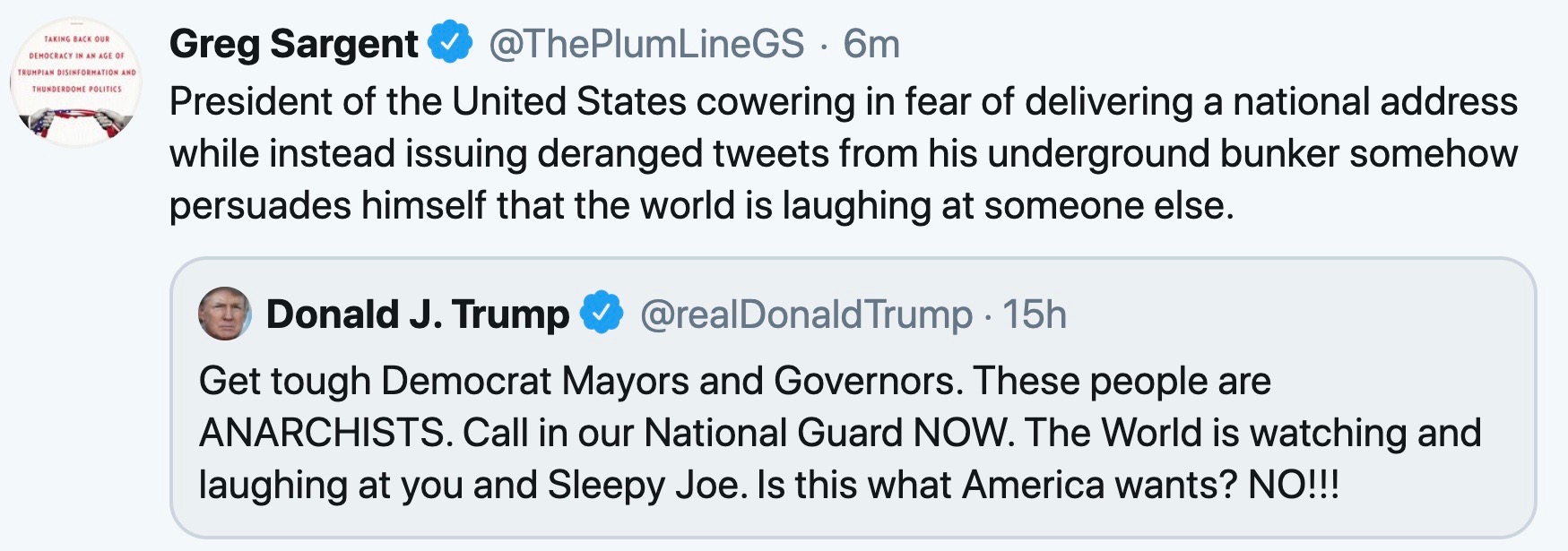1568x551 pixels.
Task: Click the verified badge next to Greg Sargent
Action: coord(450,43)
